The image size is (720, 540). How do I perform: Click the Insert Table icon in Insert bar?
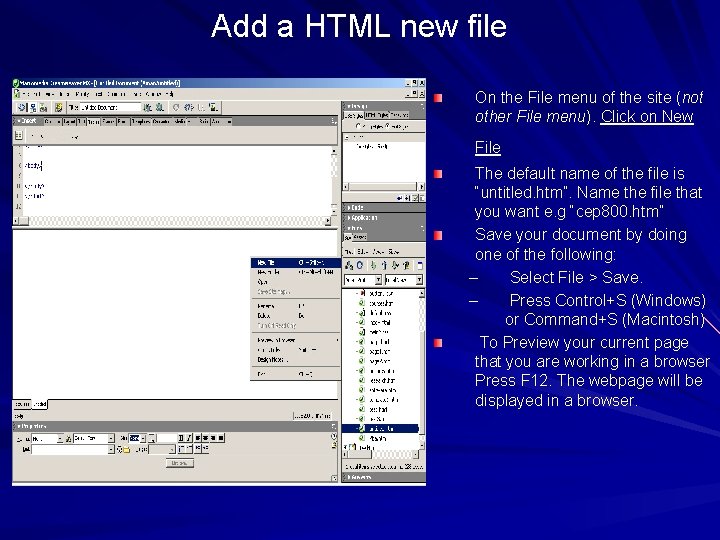point(19,135)
